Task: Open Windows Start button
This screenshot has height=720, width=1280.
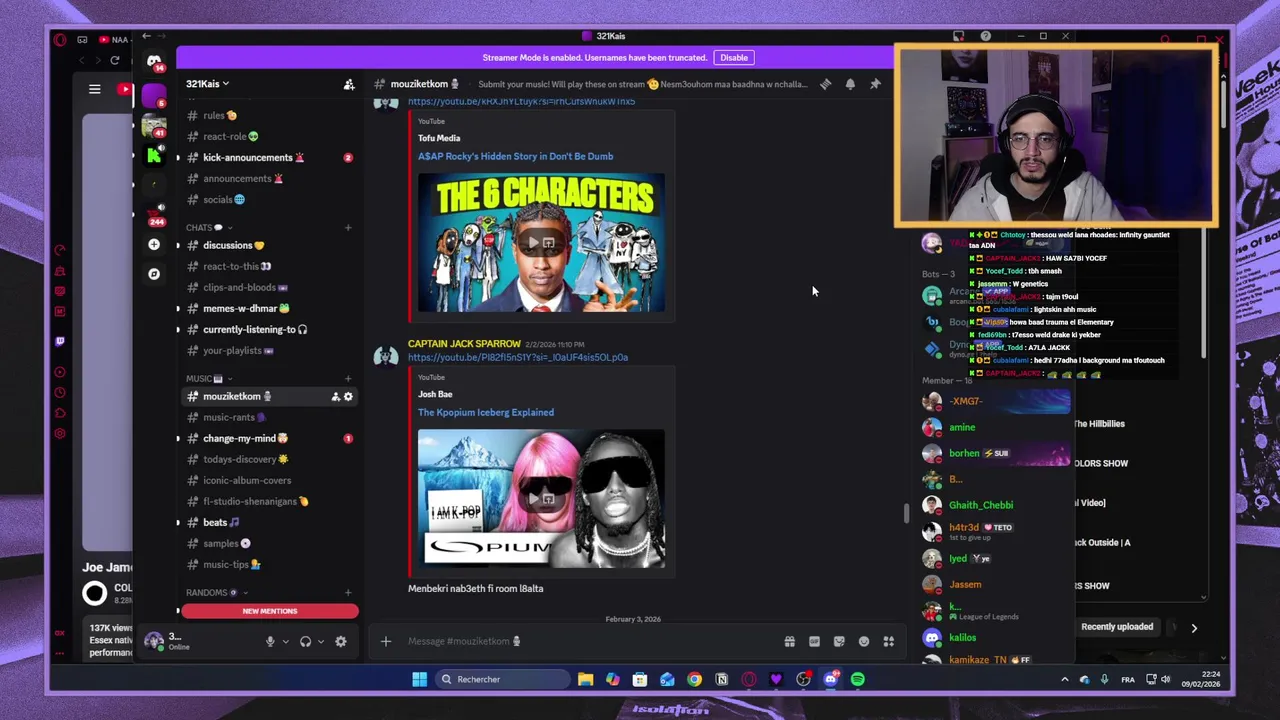Action: pyautogui.click(x=420, y=680)
